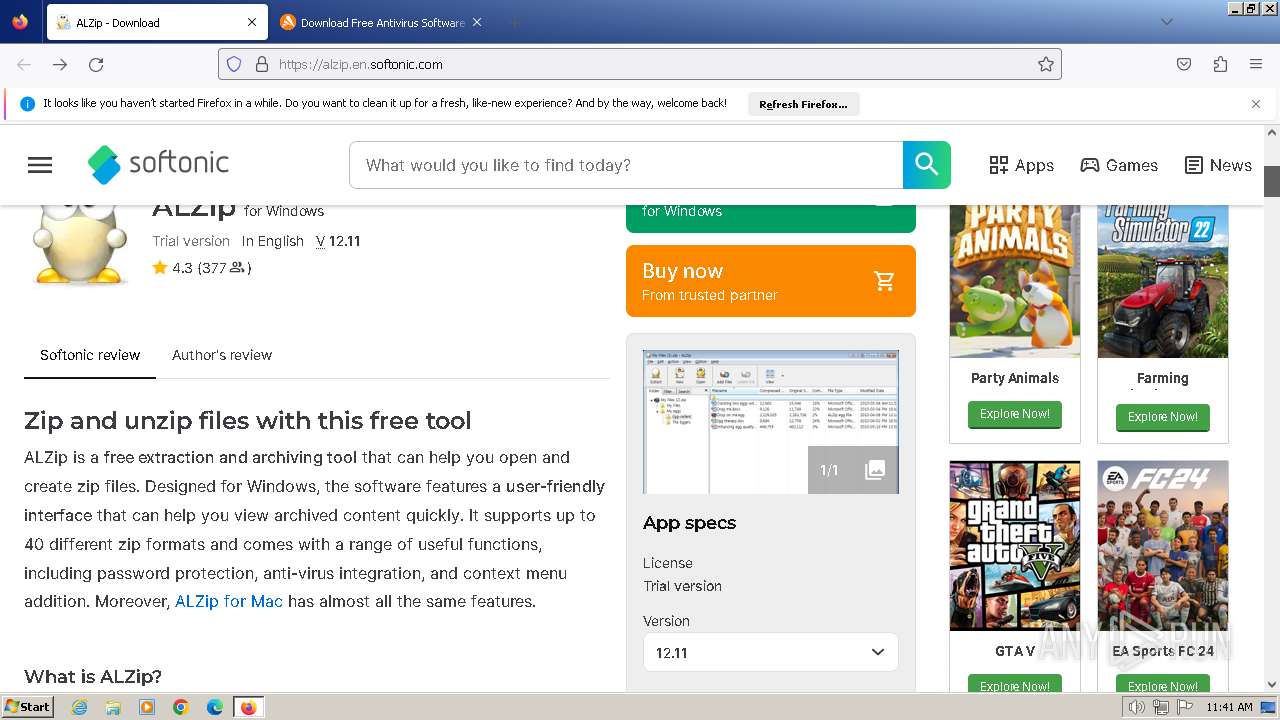Open the News section
The height and width of the screenshot is (720, 1280).
[x=1218, y=165]
